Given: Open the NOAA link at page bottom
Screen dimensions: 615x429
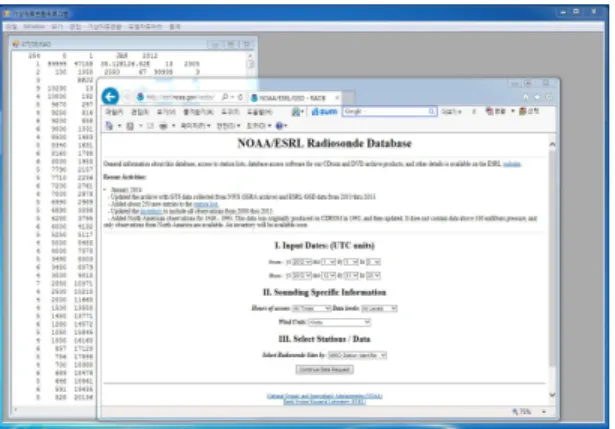Looking at the screenshot, I should click(324, 396).
